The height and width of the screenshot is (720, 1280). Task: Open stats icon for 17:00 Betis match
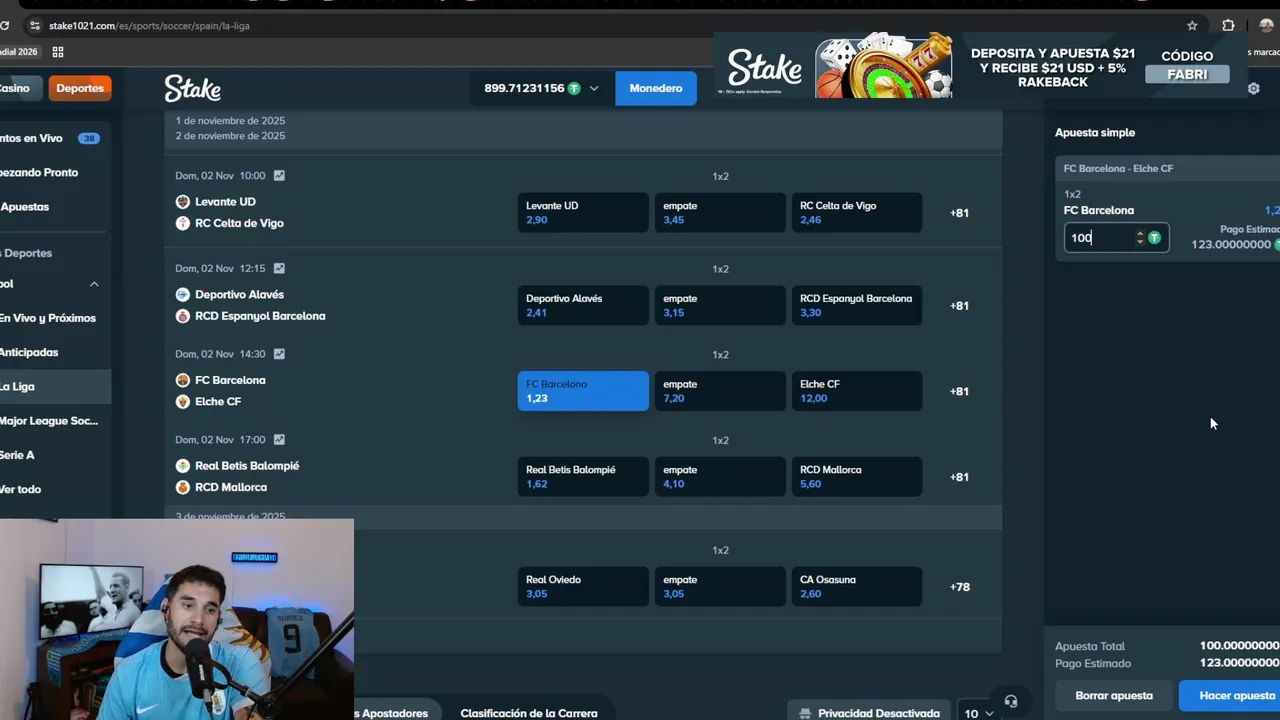tap(279, 439)
